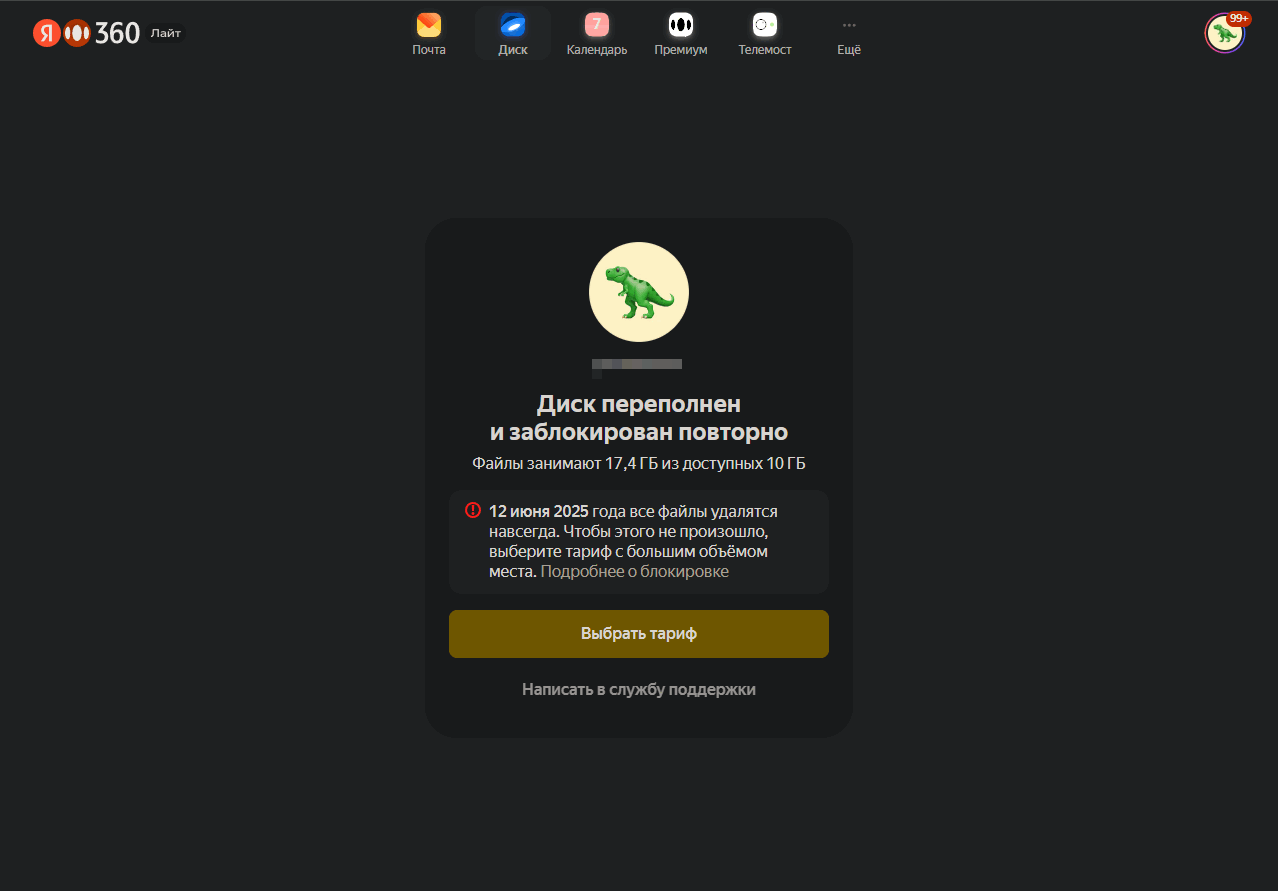
Task: Click the 12 июня 2025 date text
Action: point(539,511)
